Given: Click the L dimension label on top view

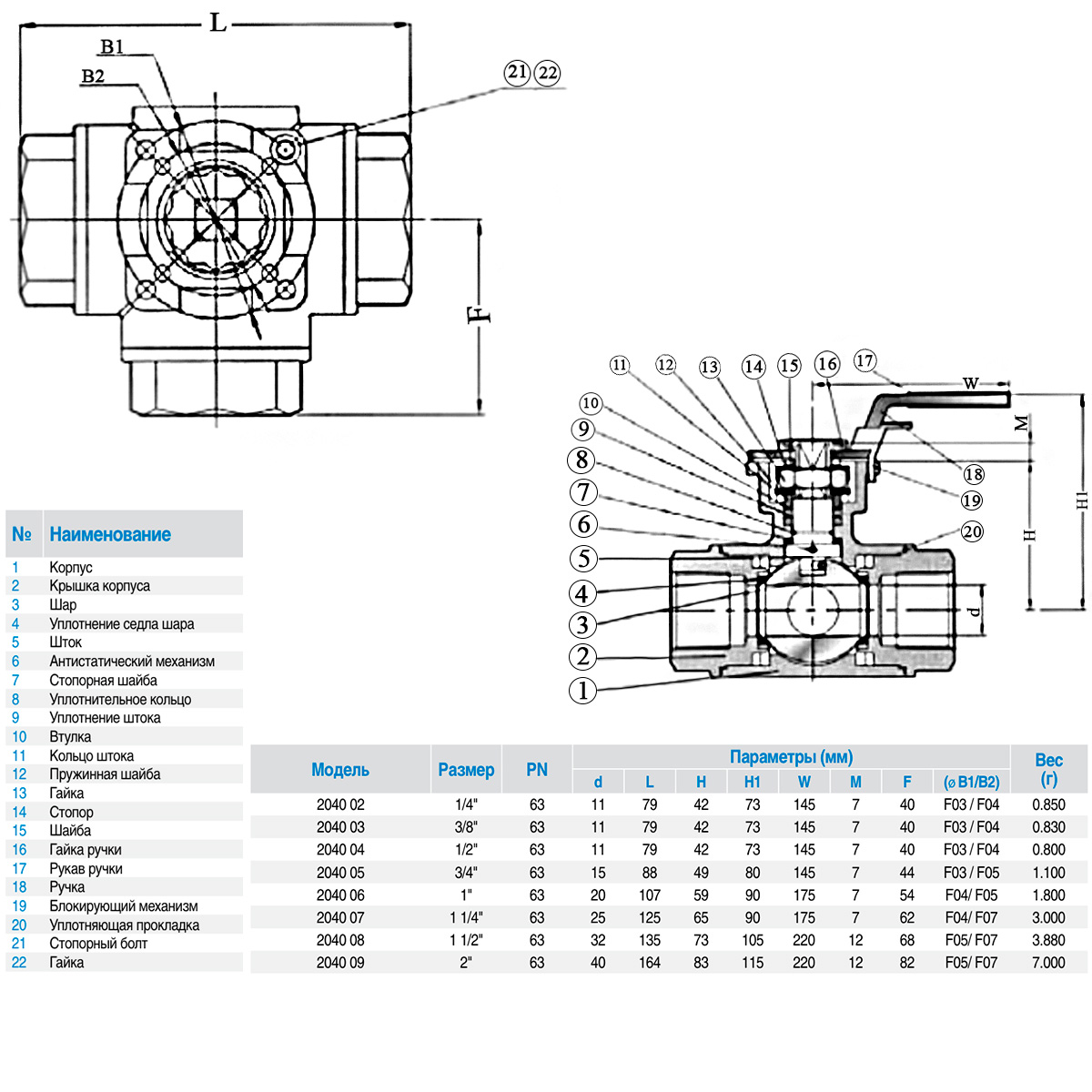Looking at the screenshot, I should coord(217,22).
